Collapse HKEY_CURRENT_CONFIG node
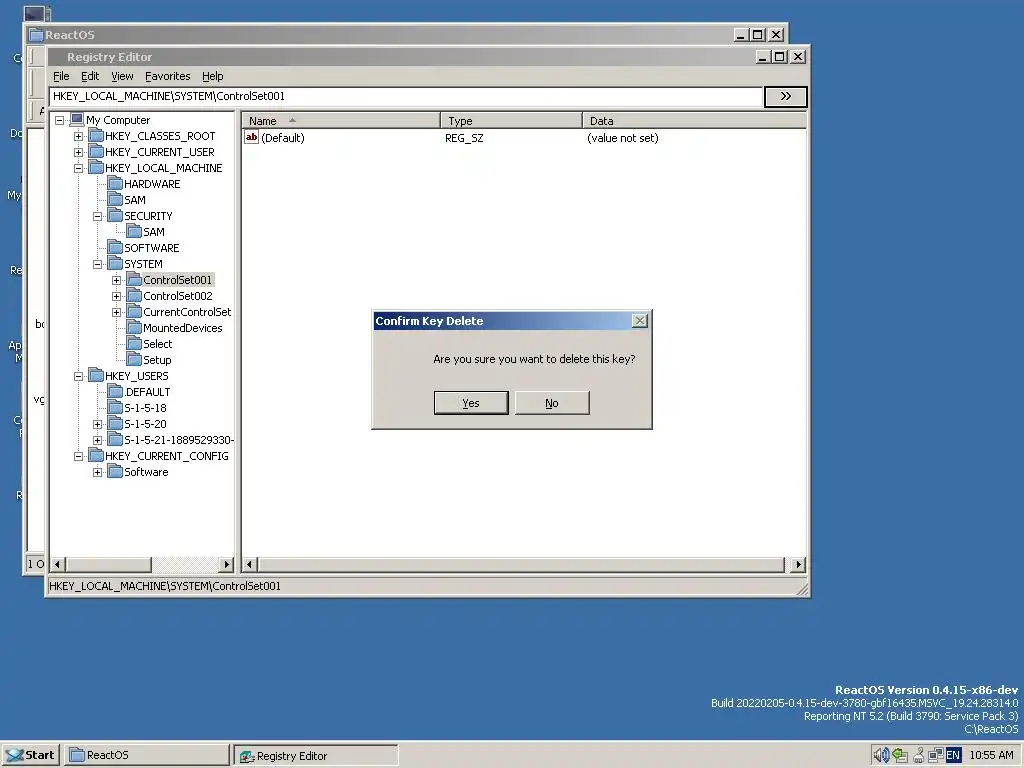Viewport: 1024px width, 768px height. (x=78, y=456)
